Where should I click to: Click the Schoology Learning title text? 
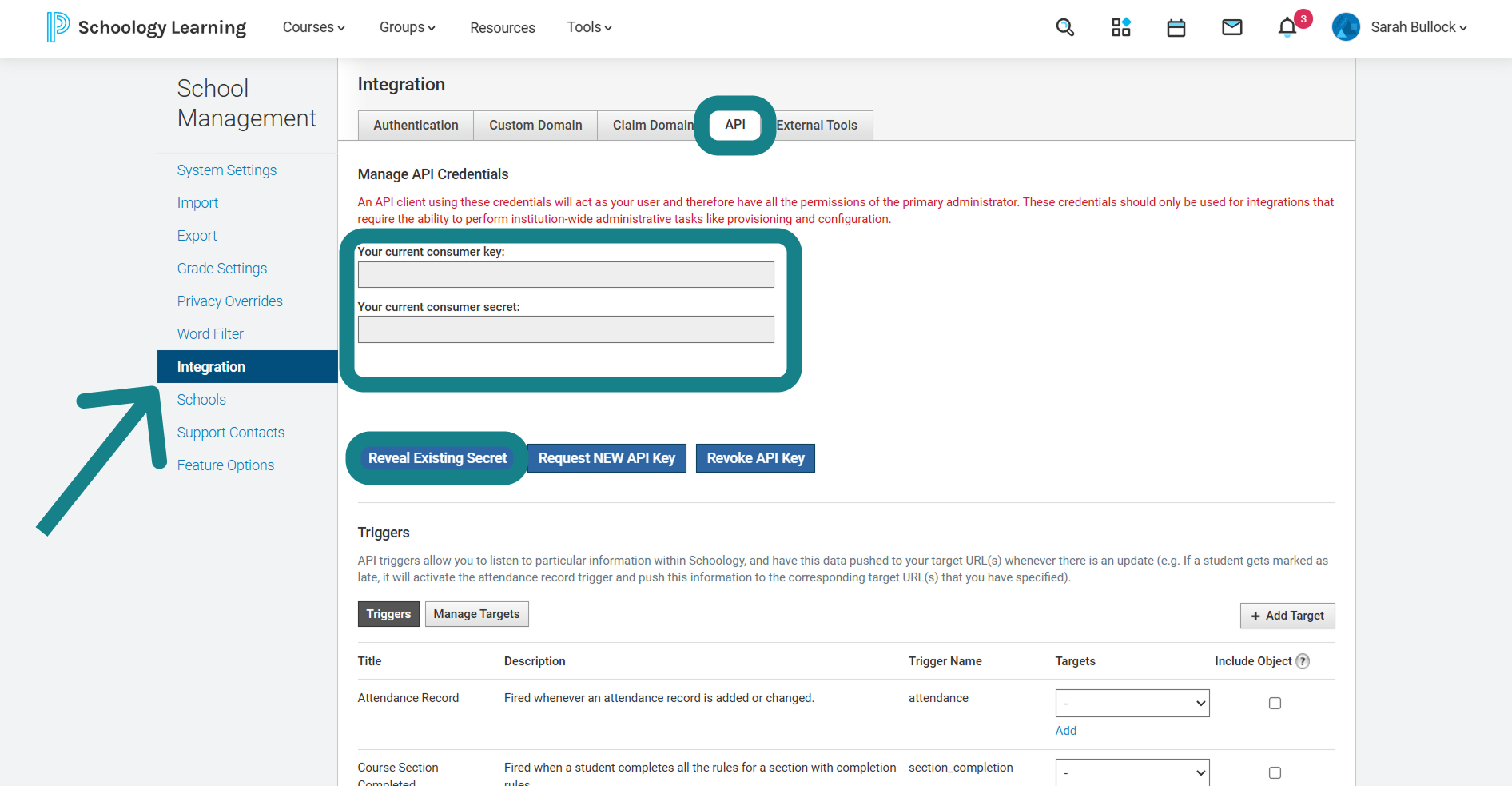pyautogui.click(x=162, y=27)
